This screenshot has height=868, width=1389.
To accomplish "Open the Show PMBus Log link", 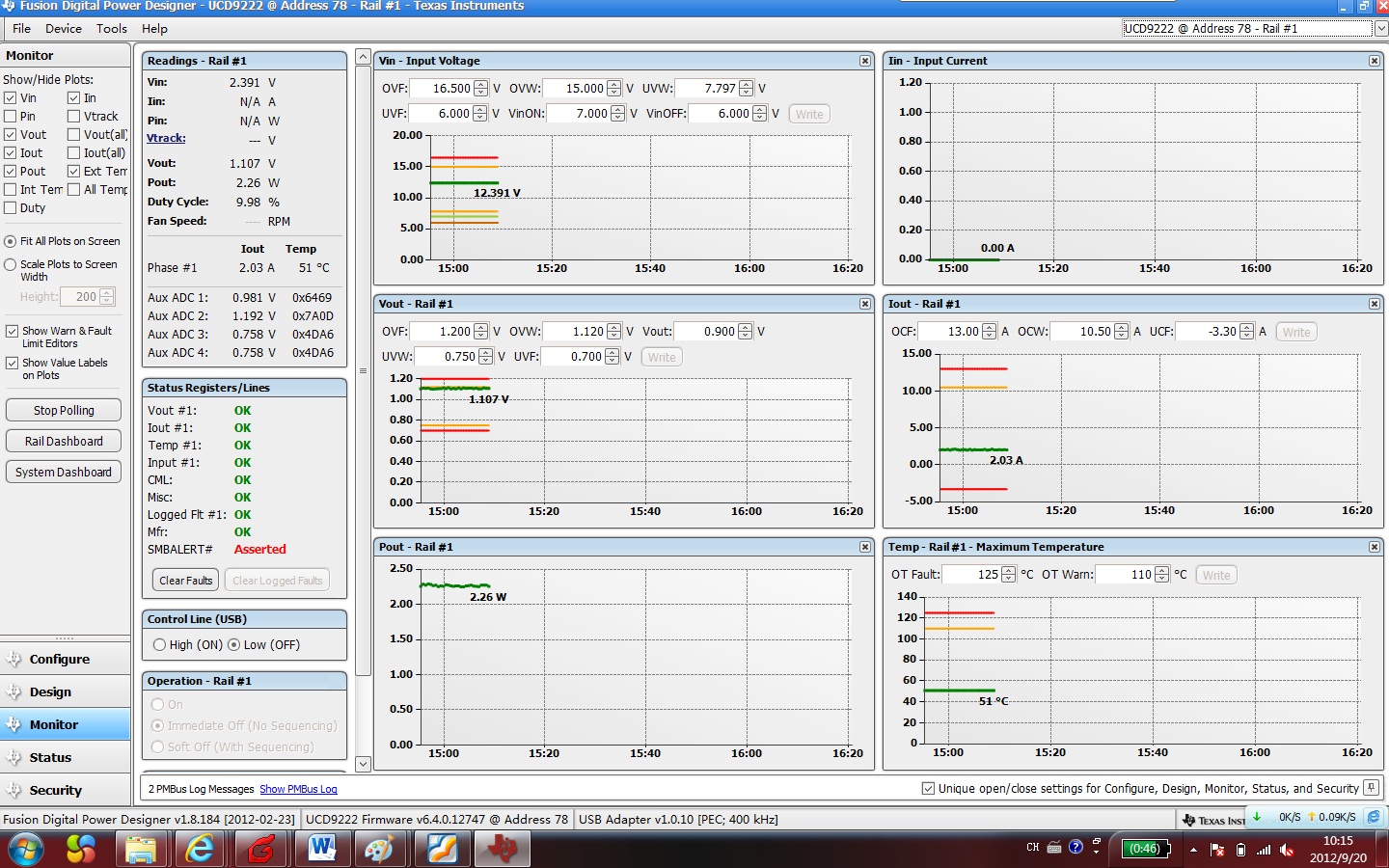I will click(x=298, y=789).
